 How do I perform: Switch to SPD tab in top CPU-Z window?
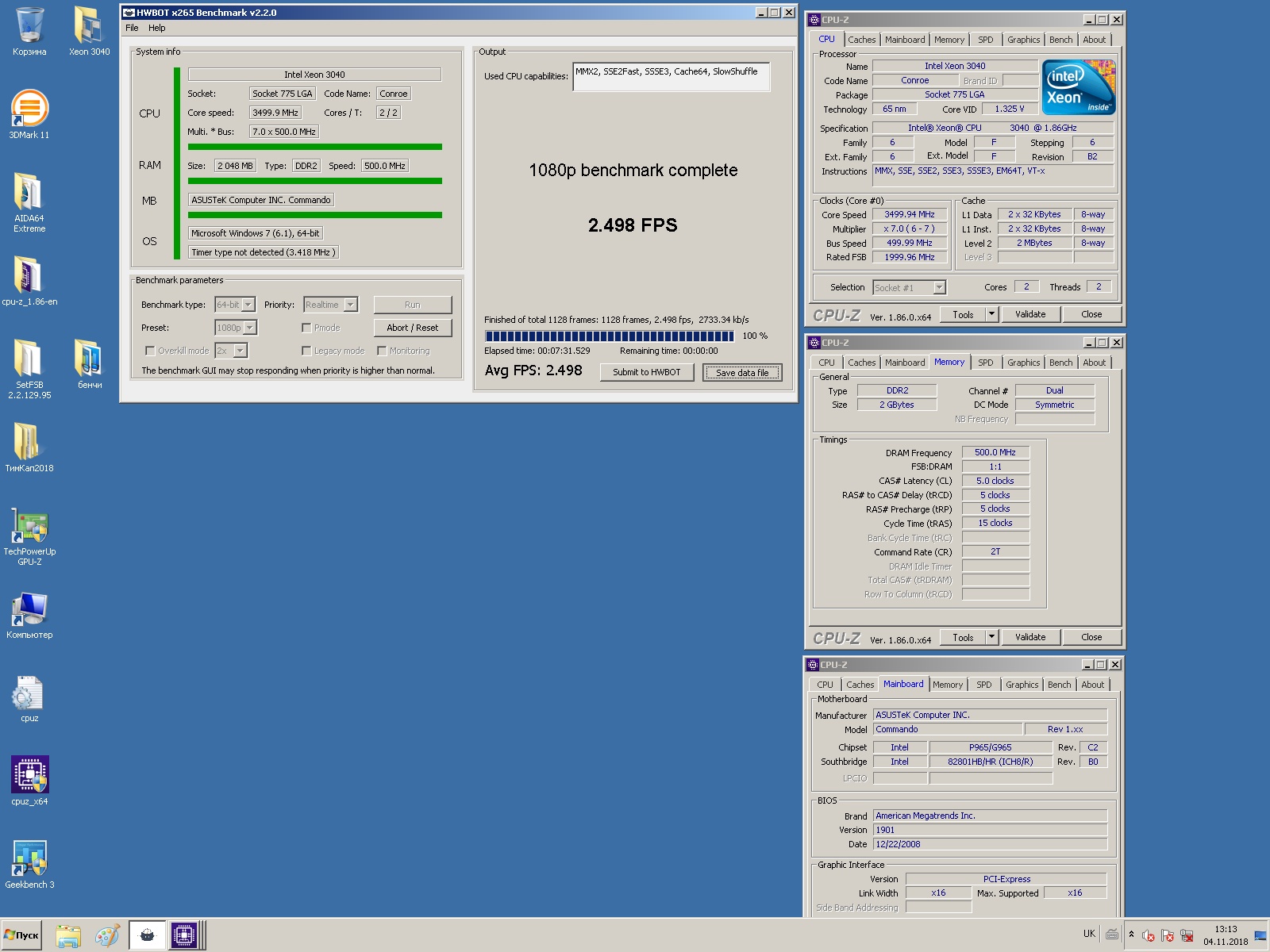click(985, 40)
